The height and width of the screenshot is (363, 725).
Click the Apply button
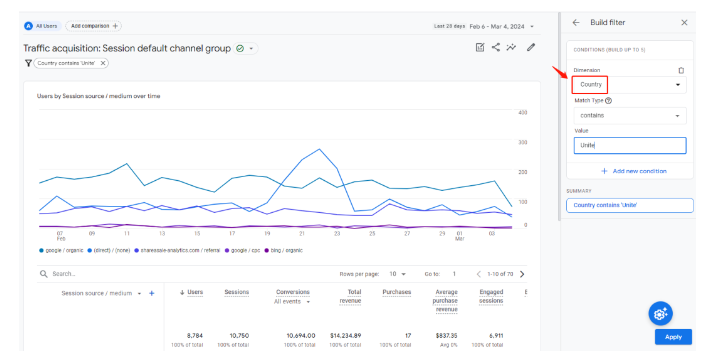(673, 337)
